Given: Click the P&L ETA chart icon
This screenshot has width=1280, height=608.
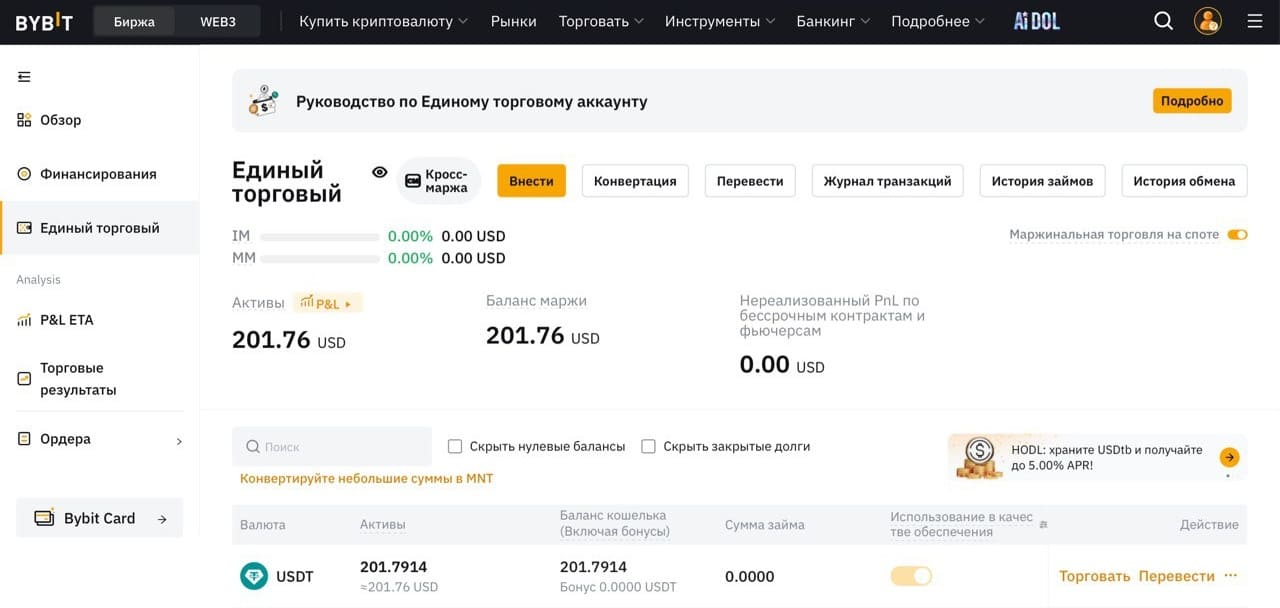Looking at the screenshot, I should [24, 320].
